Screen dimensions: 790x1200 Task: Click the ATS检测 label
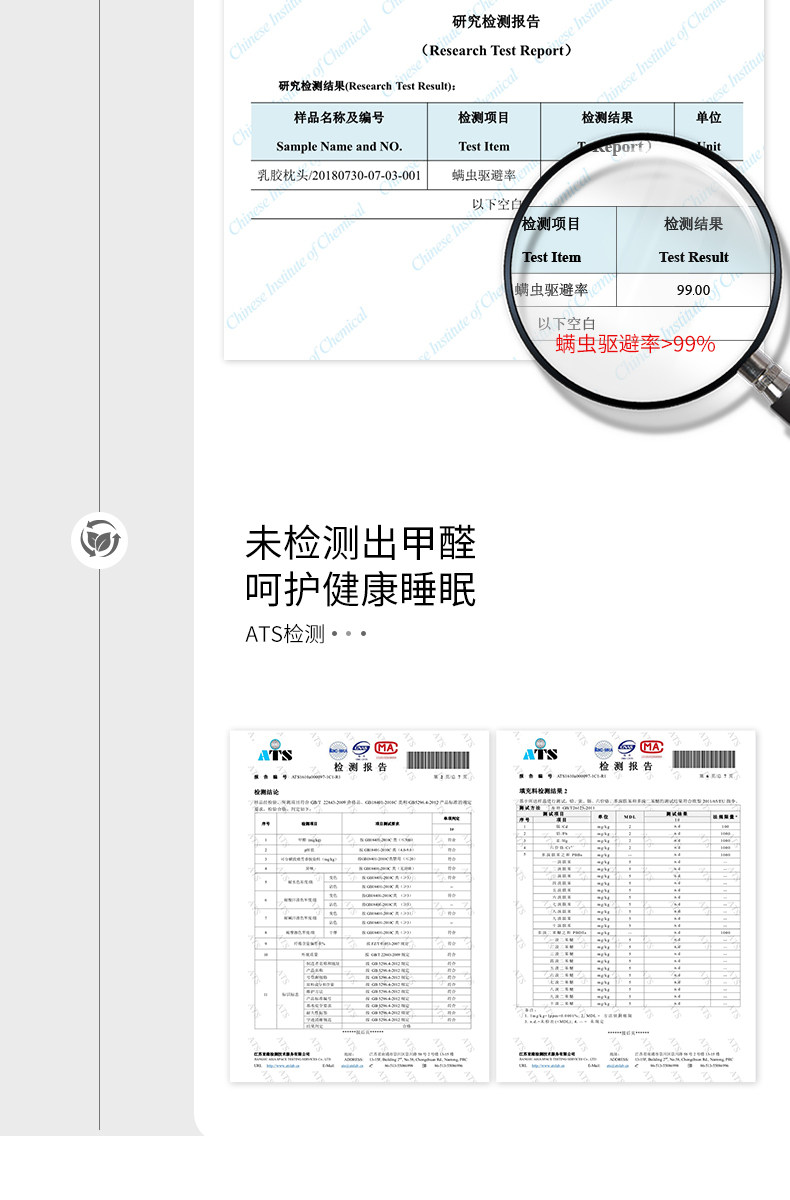tap(285, 634)
